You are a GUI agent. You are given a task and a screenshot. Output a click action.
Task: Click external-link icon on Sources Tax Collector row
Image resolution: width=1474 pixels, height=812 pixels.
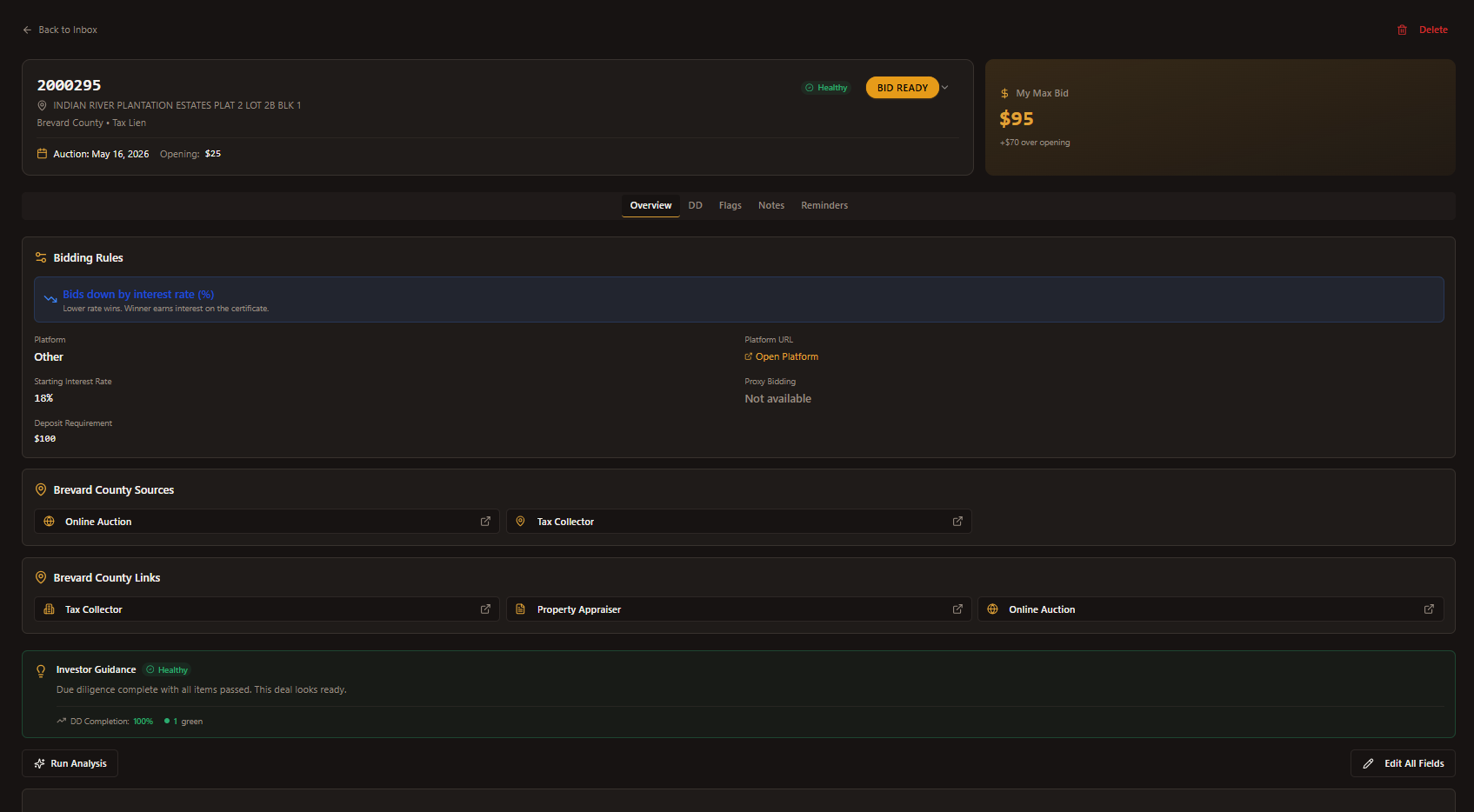point(957,522)
